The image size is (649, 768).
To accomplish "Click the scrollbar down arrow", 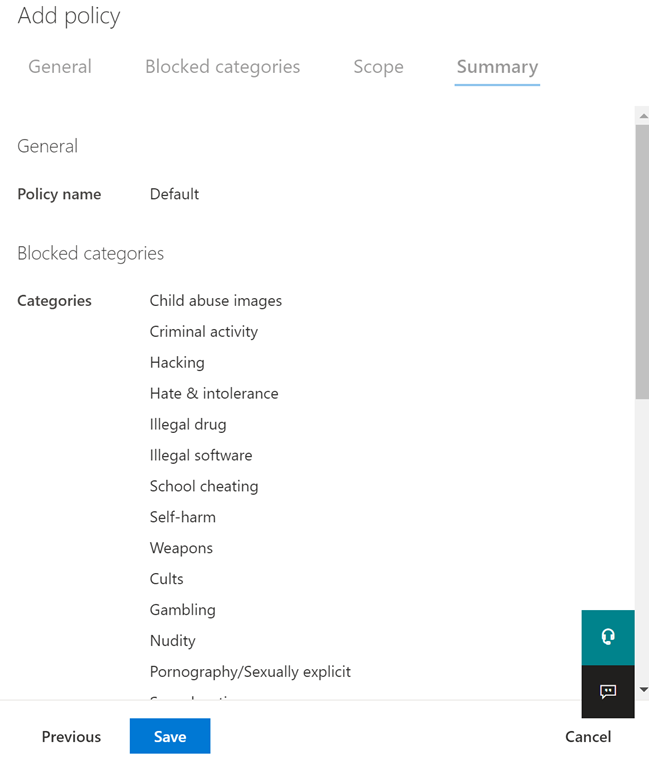I will coord(642,689).
